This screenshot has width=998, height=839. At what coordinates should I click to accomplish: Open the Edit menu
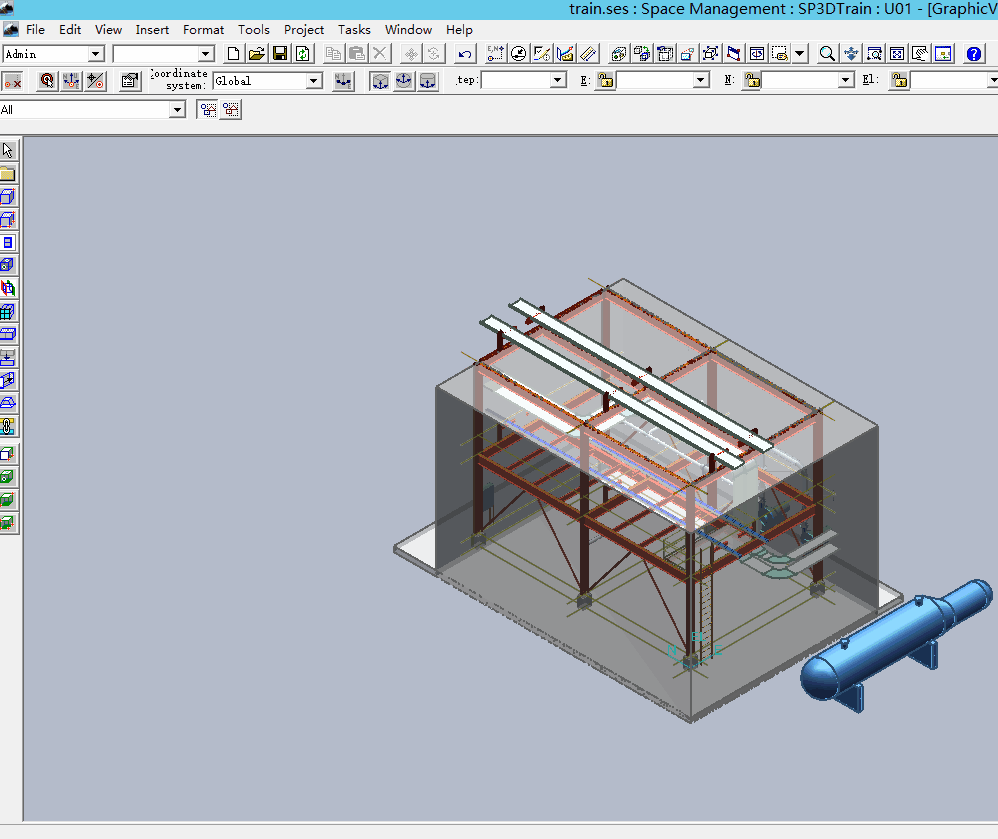(70, 30)
